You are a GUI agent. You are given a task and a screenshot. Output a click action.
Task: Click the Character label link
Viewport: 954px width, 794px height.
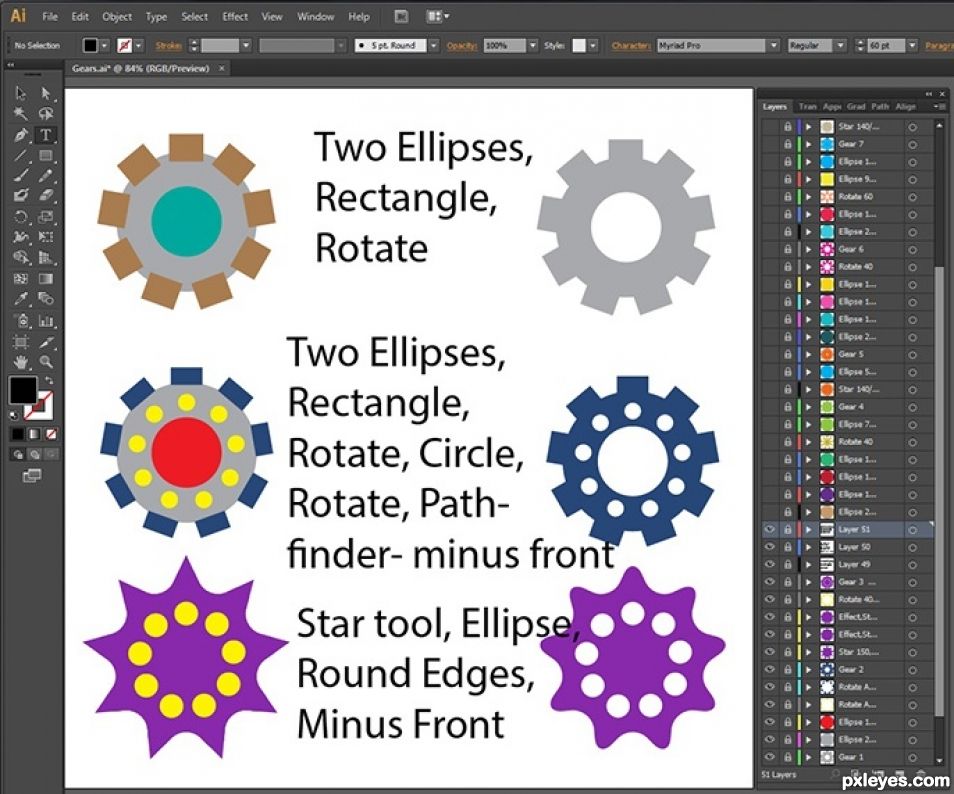pyautogui.click(x=631, y=46)
